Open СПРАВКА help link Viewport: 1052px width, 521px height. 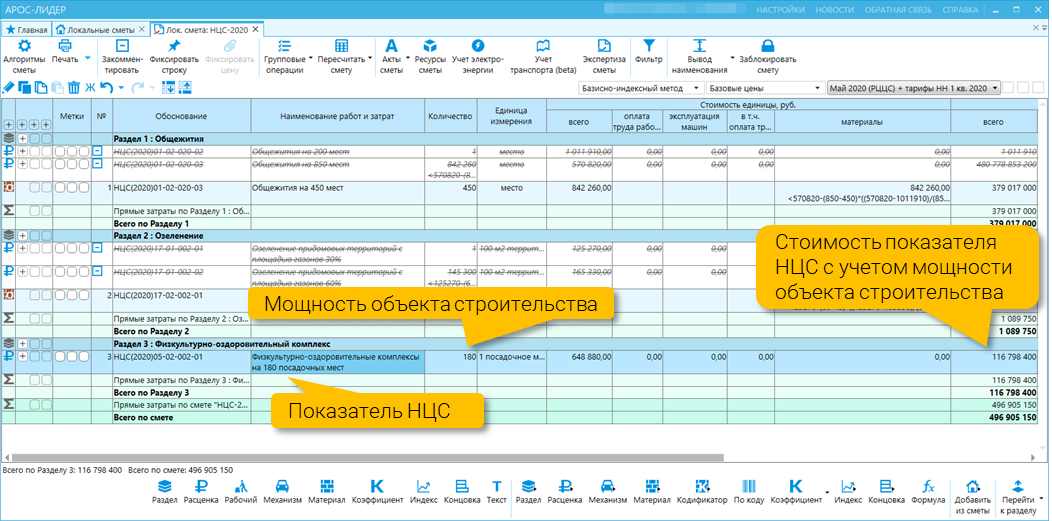click(x=960, y=10)
